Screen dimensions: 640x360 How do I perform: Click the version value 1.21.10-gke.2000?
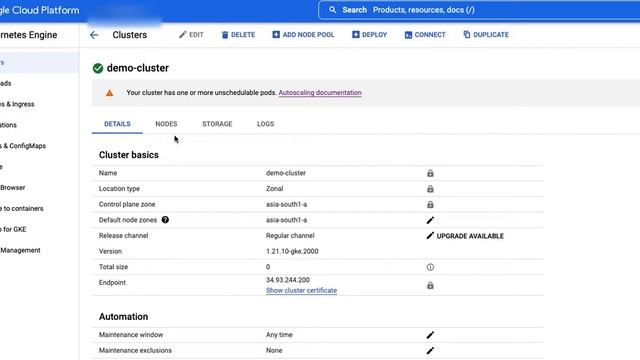click(x=292, y=251)
